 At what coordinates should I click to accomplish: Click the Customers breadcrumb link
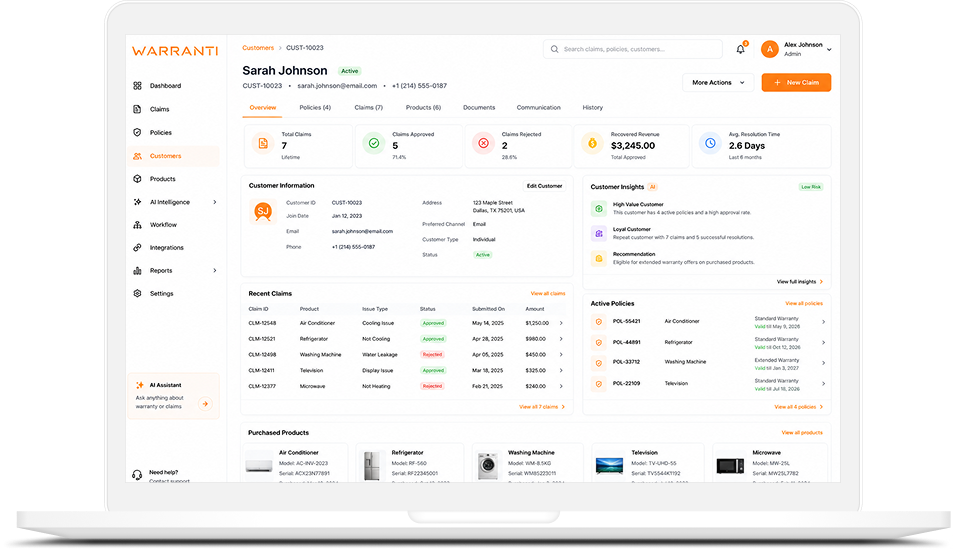258,48
